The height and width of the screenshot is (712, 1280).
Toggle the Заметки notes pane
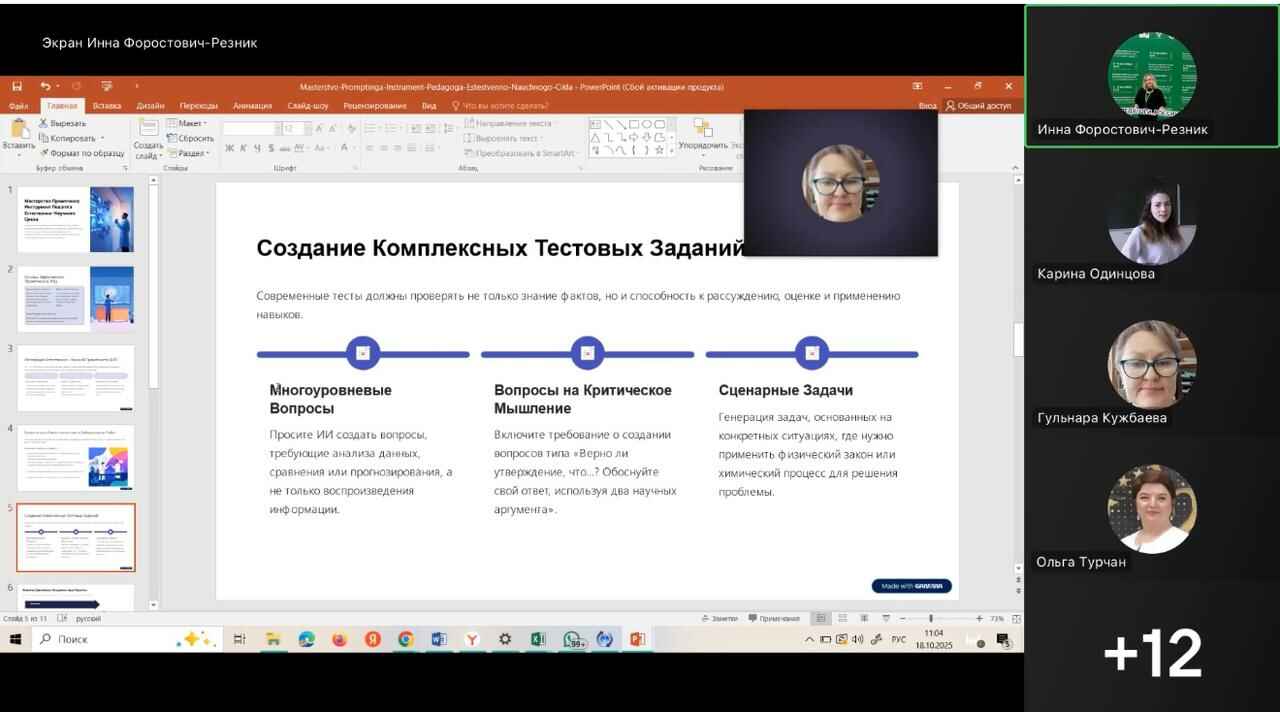[x=718, y=619]
